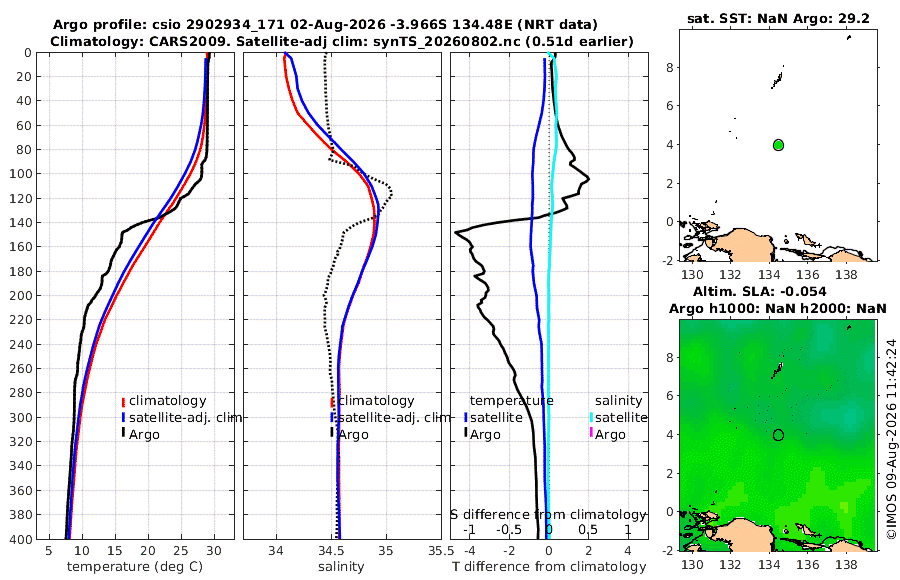Screen dimensions: 900x580
Task: Click the IMOS timestamp text on right edge
Action: point(891,439)
